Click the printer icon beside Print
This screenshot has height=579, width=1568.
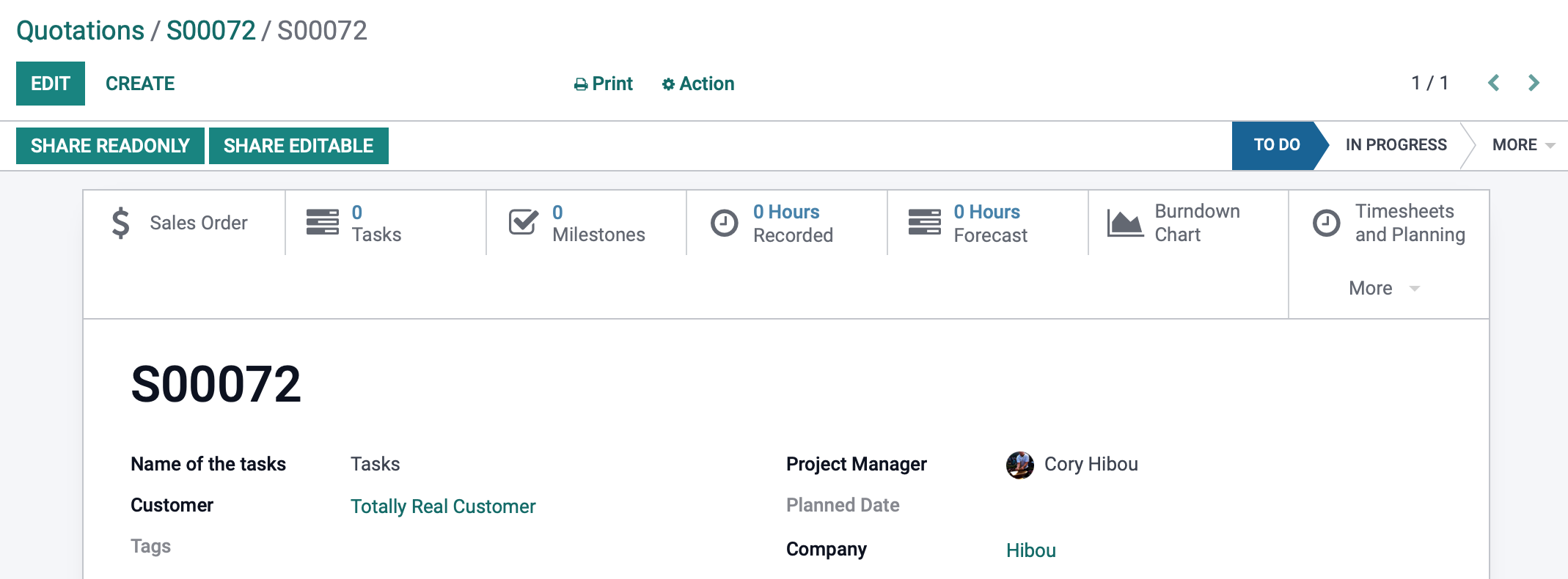tap(581, 85)
